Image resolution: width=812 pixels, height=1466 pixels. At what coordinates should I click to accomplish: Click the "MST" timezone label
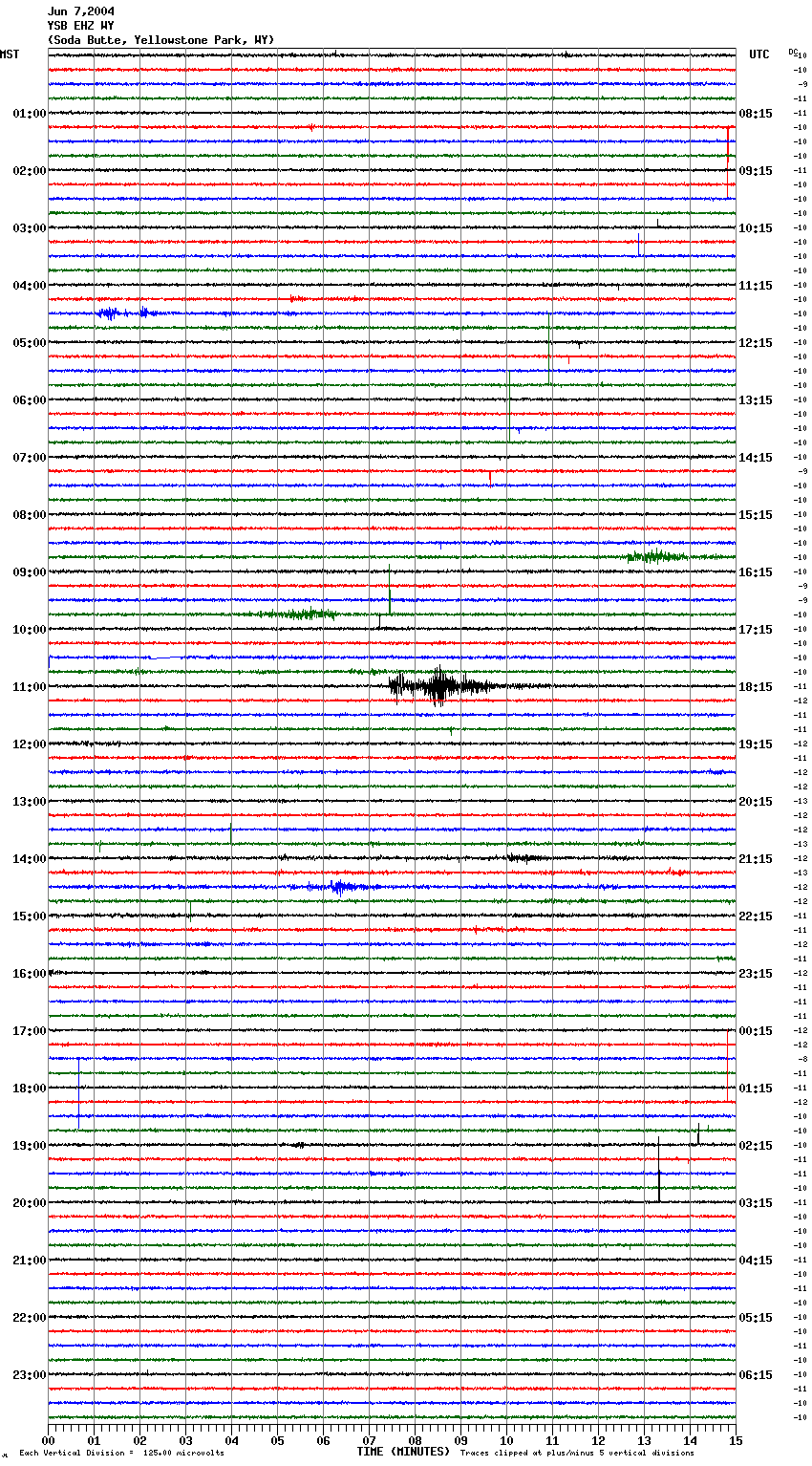pyautogui.click(x=10, y=54)
